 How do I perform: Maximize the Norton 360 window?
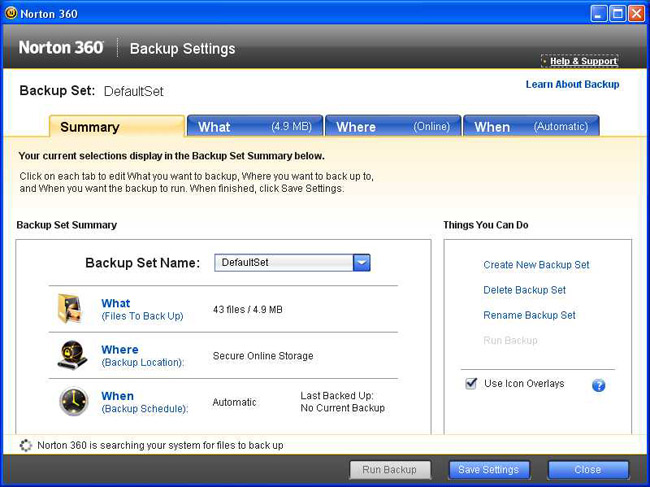click(617, 14)
